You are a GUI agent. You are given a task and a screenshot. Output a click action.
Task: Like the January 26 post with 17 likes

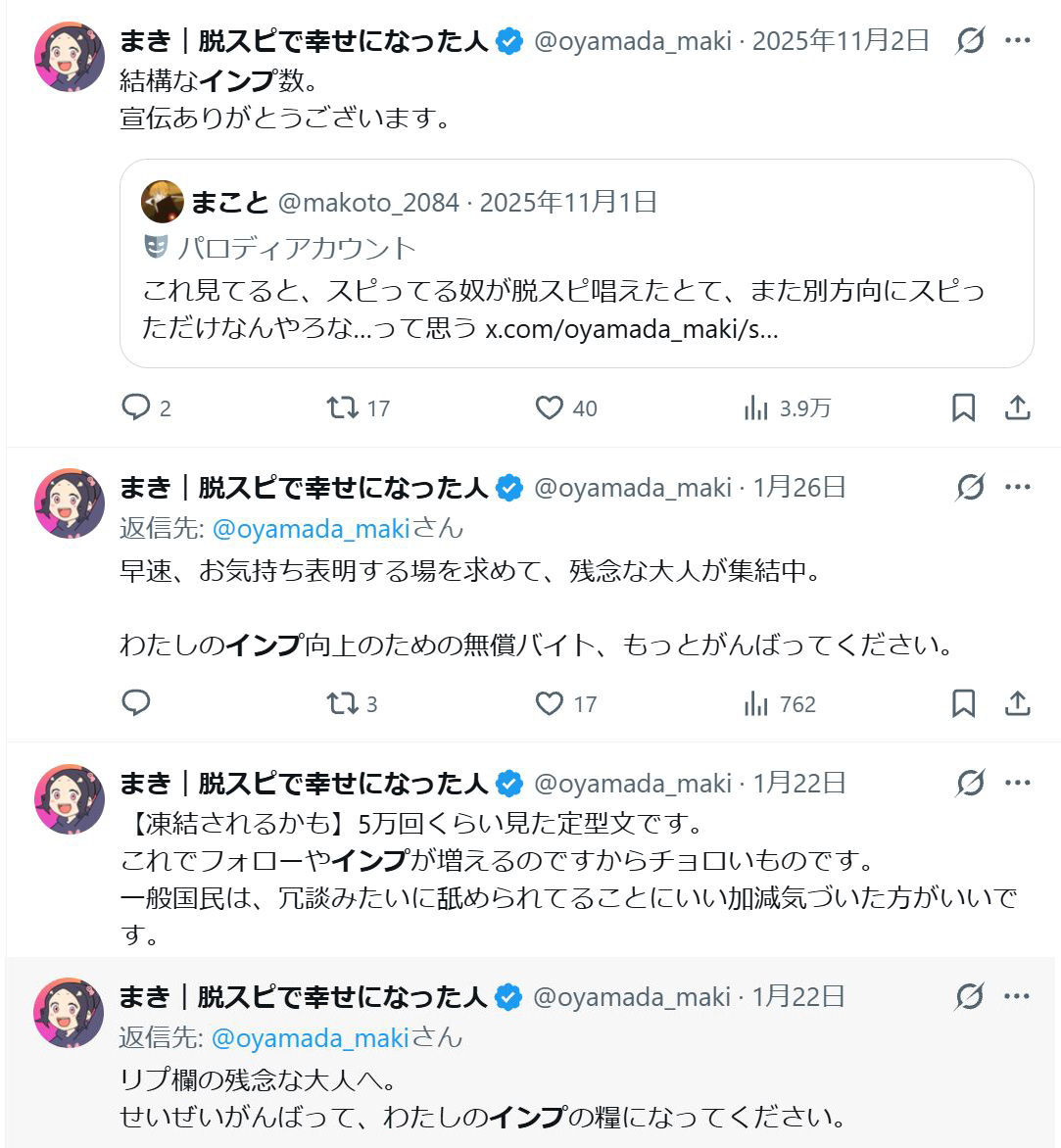click(x=550, y=703)
